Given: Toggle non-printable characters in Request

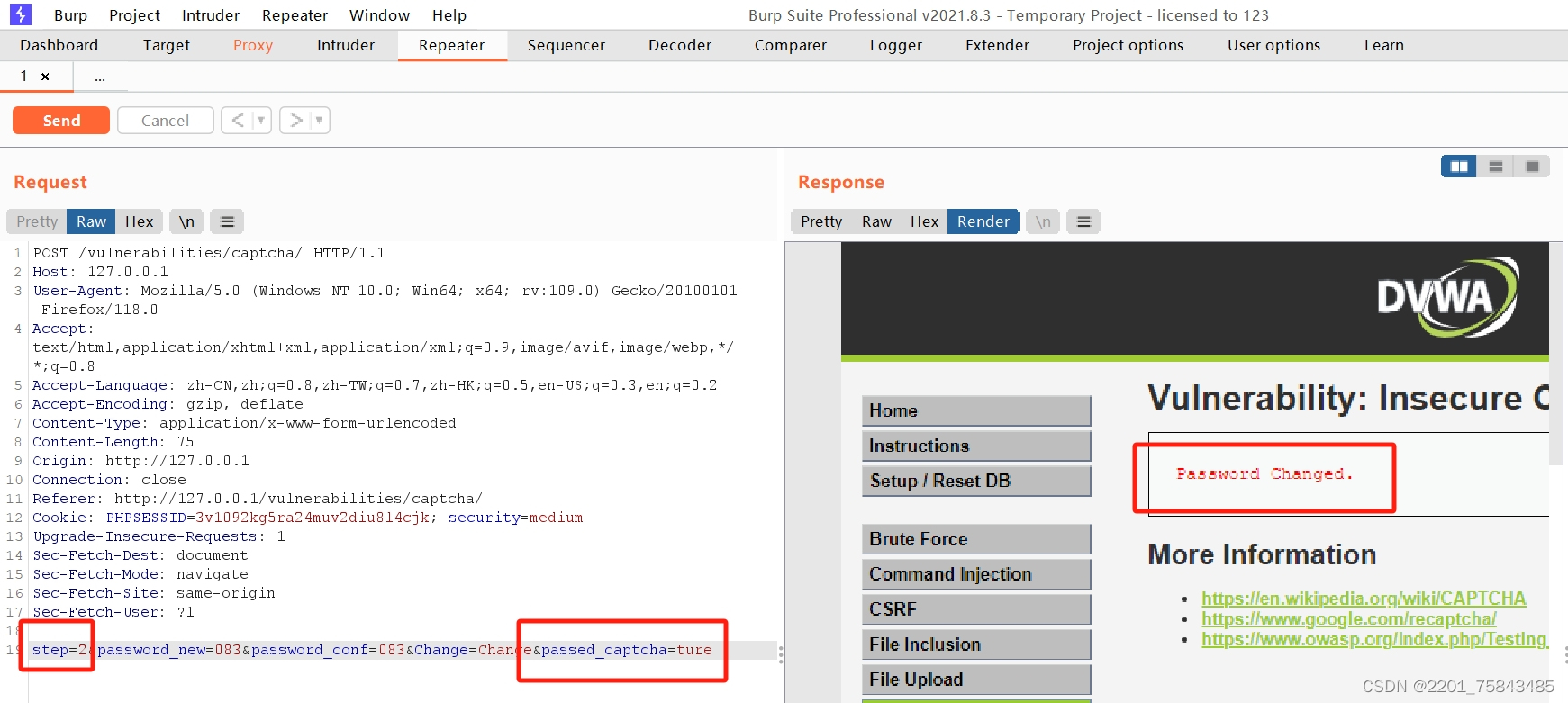Looking at the screenshot, I should coord(186,221).
